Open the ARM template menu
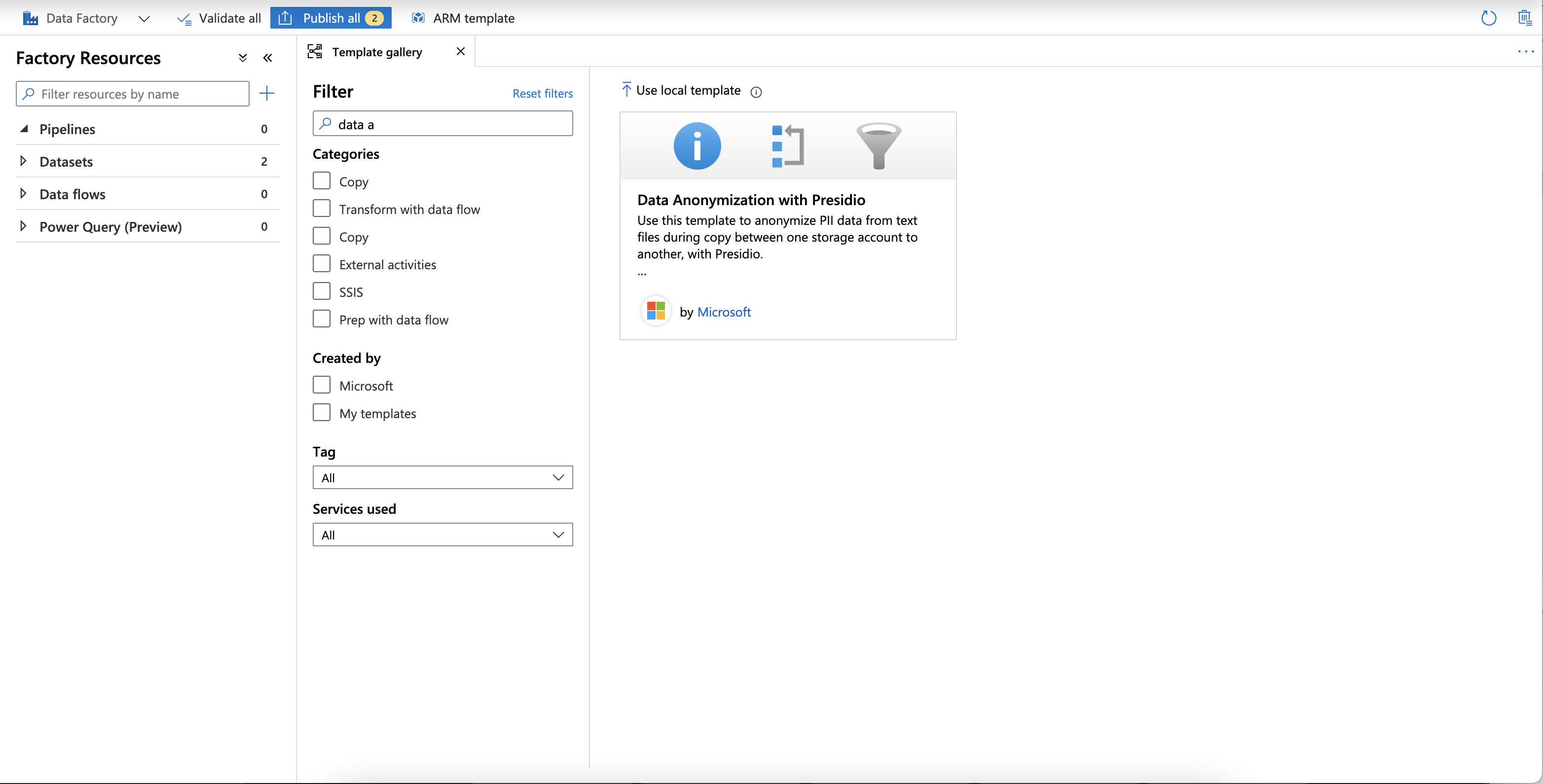 tap(462, 18)
